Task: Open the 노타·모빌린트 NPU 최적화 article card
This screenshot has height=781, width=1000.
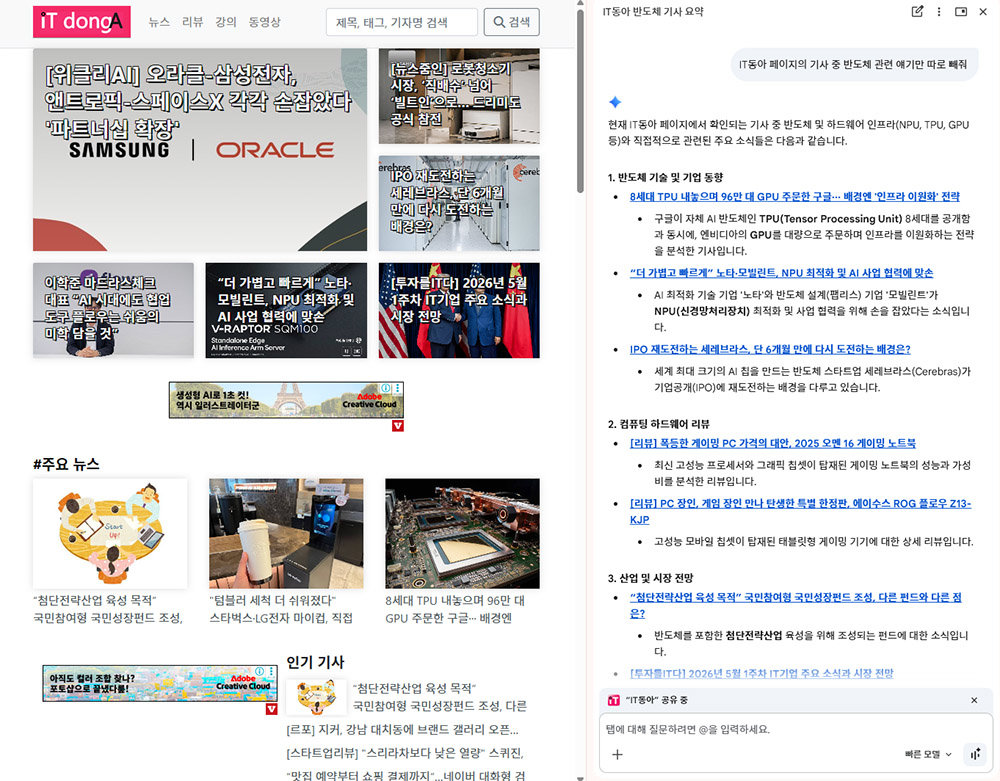Action: 286,310
